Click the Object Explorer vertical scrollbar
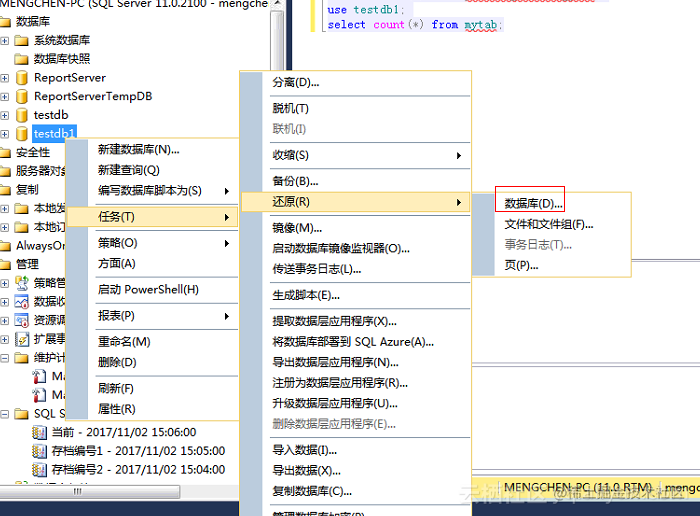This screenshot has height=516, width=700. click(x=277, y=40)
